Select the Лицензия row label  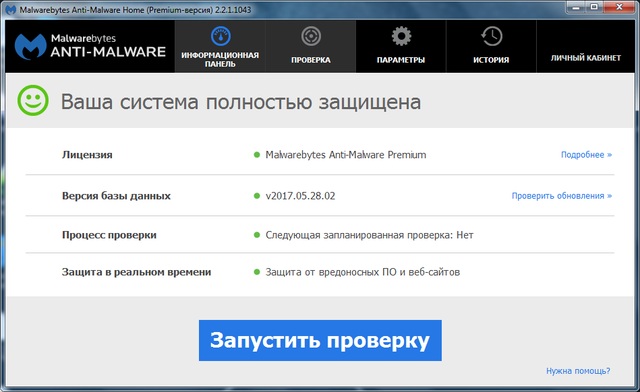point(87,155)
